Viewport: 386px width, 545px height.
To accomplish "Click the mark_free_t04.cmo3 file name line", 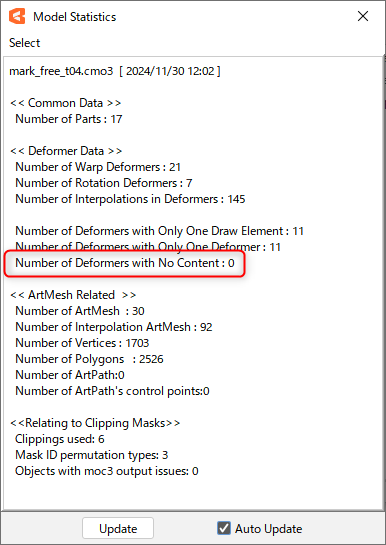I will point(115,71).
